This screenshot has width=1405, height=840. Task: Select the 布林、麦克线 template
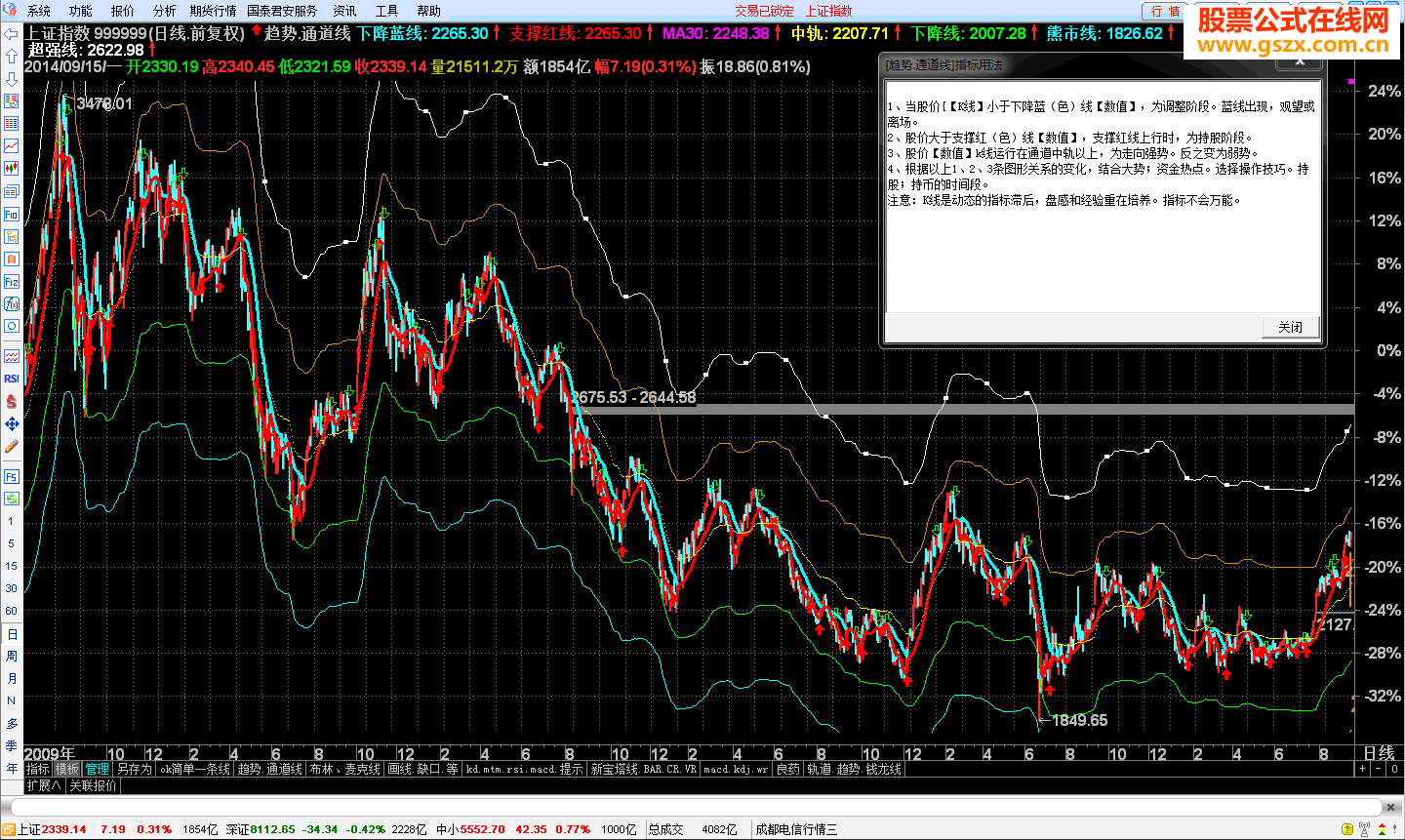344,769
